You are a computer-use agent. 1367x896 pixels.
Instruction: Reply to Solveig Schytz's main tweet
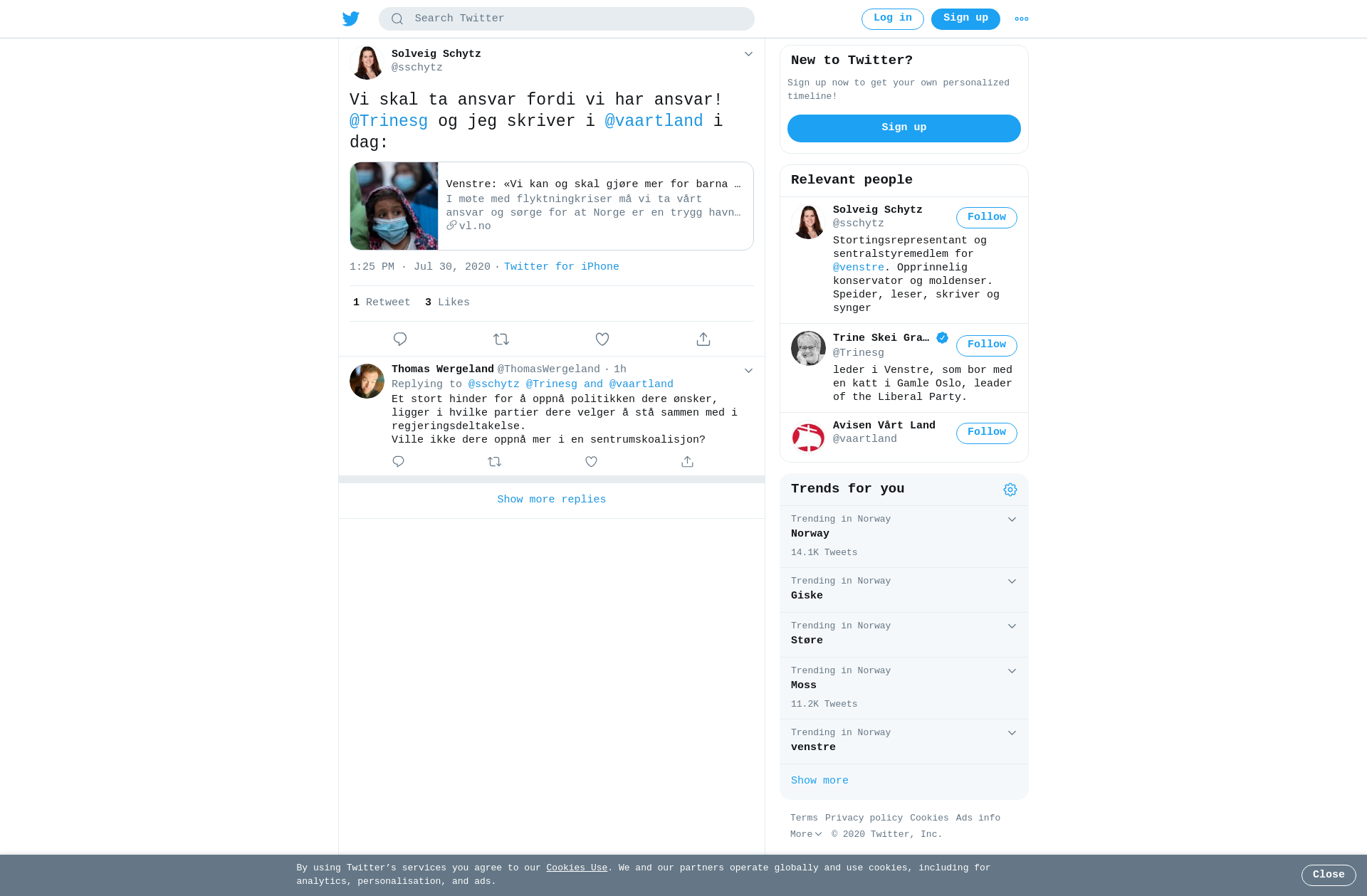[400, 339]
